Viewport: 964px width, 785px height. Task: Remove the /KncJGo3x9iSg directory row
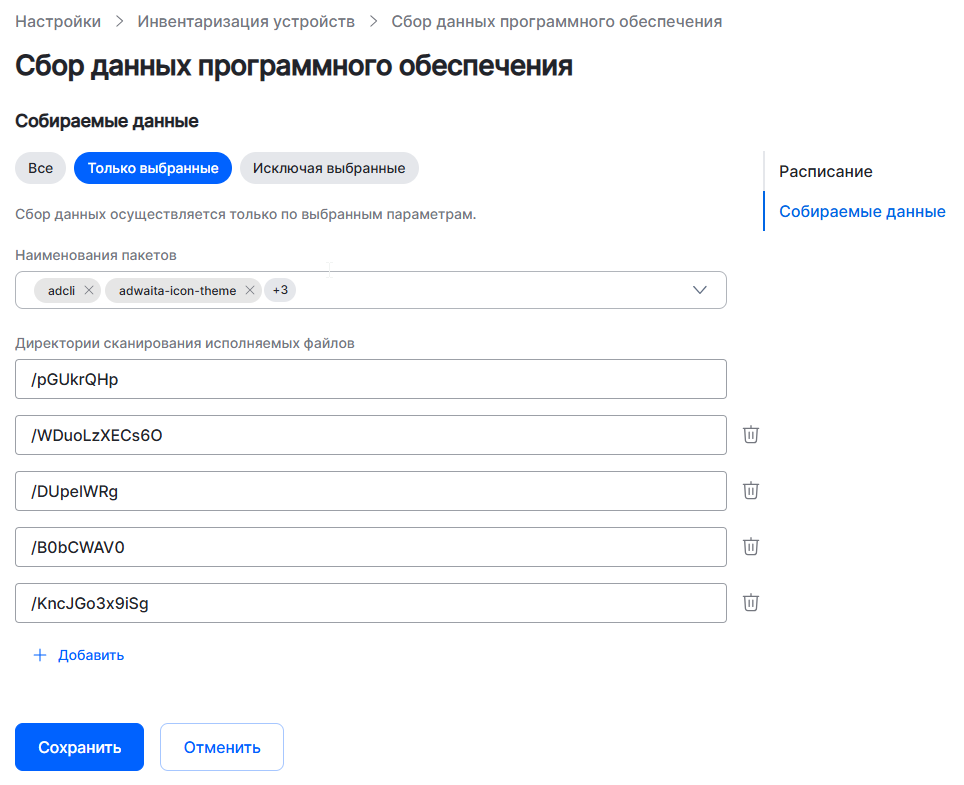click(x=751, y=603)
